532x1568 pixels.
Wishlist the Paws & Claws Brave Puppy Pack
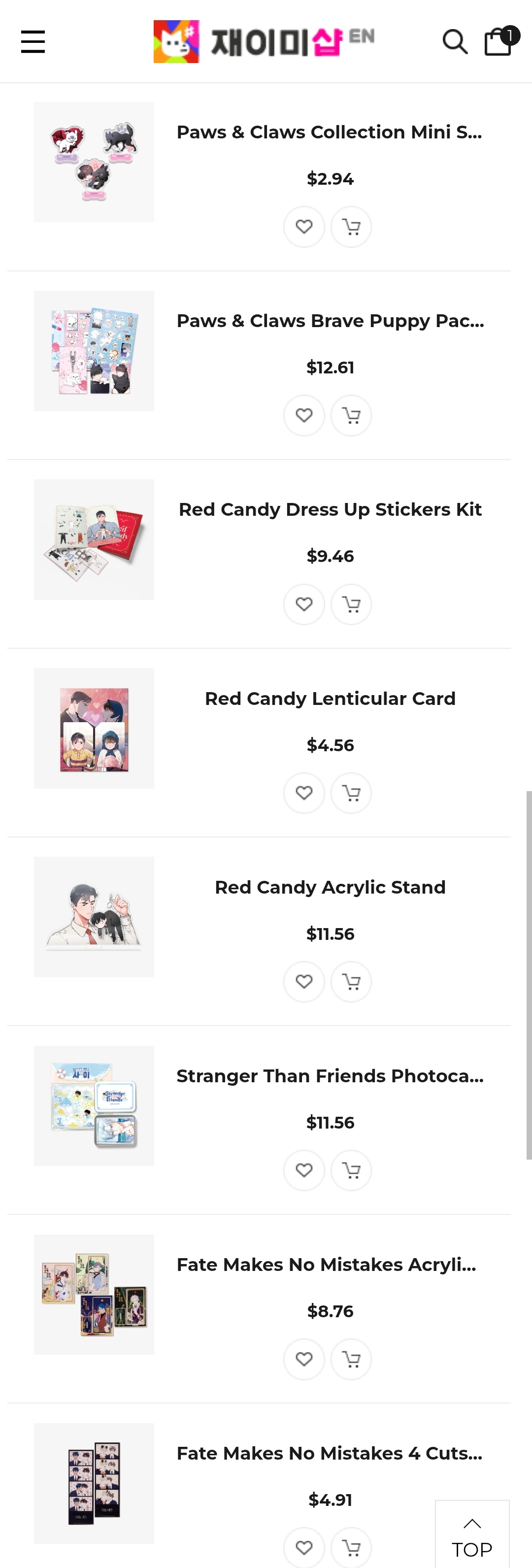pyautogui.click(x=304, y=416)
